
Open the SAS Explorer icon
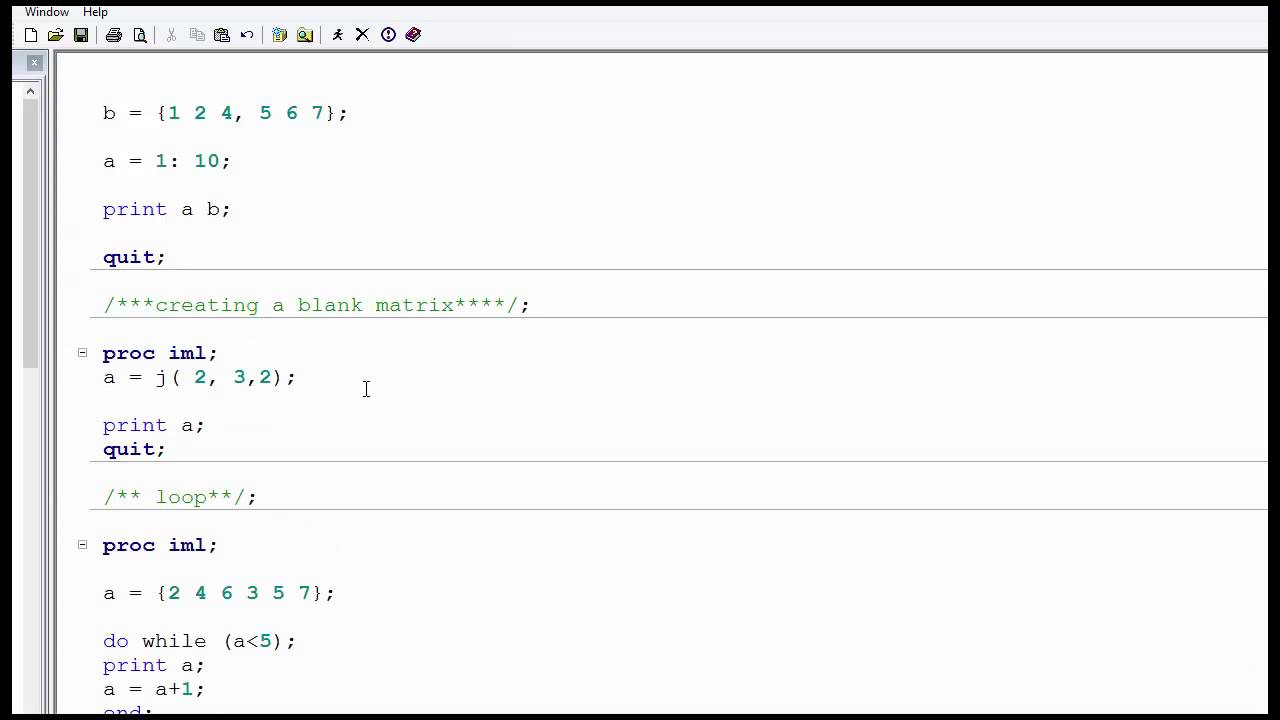pyautogui.click(x=305, y=35)
